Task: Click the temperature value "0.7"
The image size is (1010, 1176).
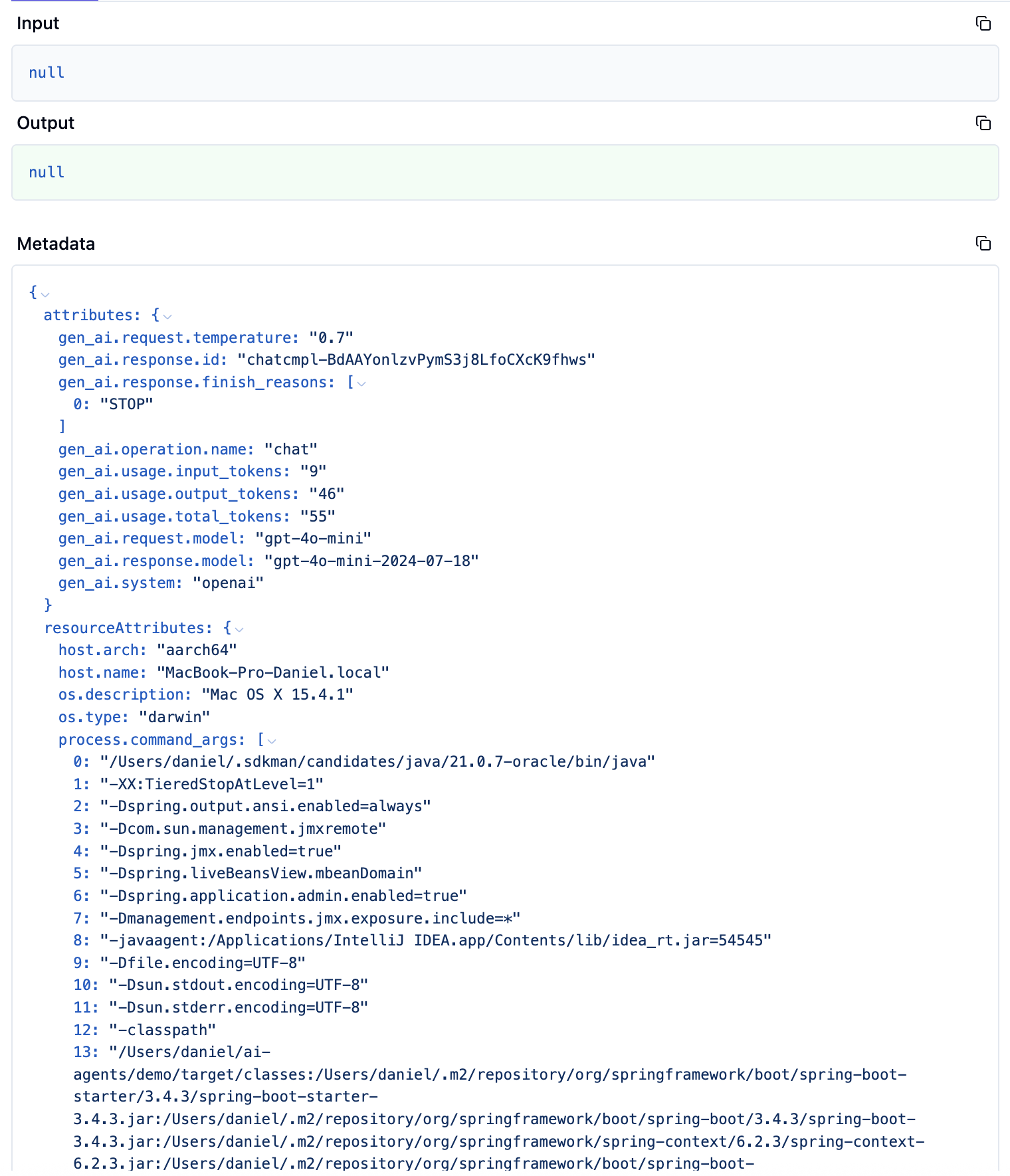Action: coord(331,338)
